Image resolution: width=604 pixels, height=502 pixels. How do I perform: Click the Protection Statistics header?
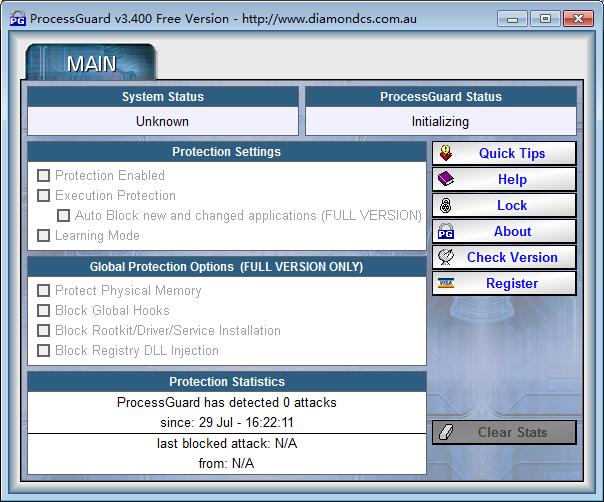click(227, 381)
